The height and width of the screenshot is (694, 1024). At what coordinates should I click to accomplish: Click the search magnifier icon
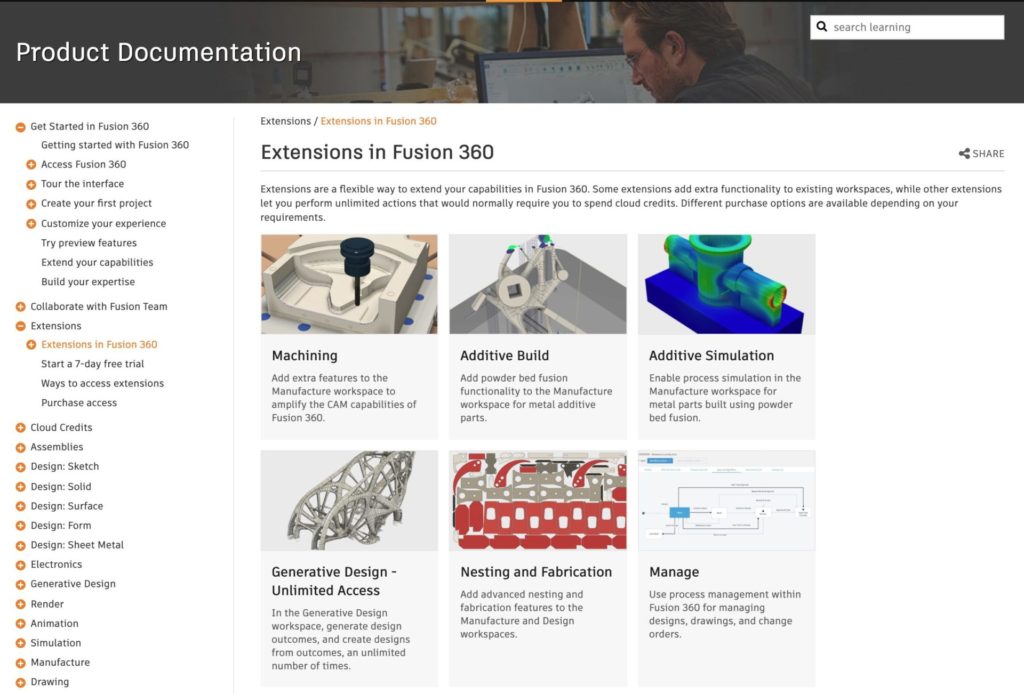pos(823,26)
